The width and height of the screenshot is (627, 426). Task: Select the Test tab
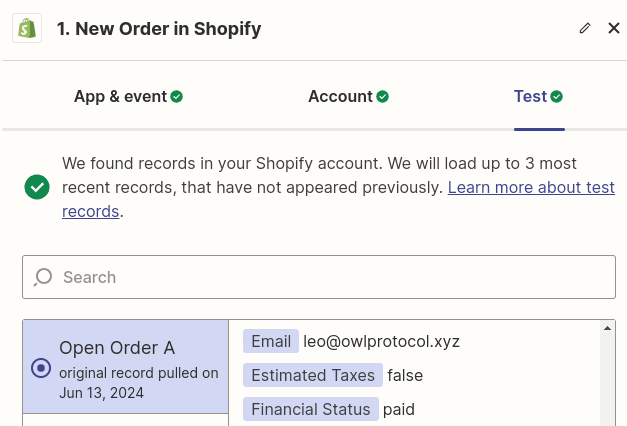530,97
